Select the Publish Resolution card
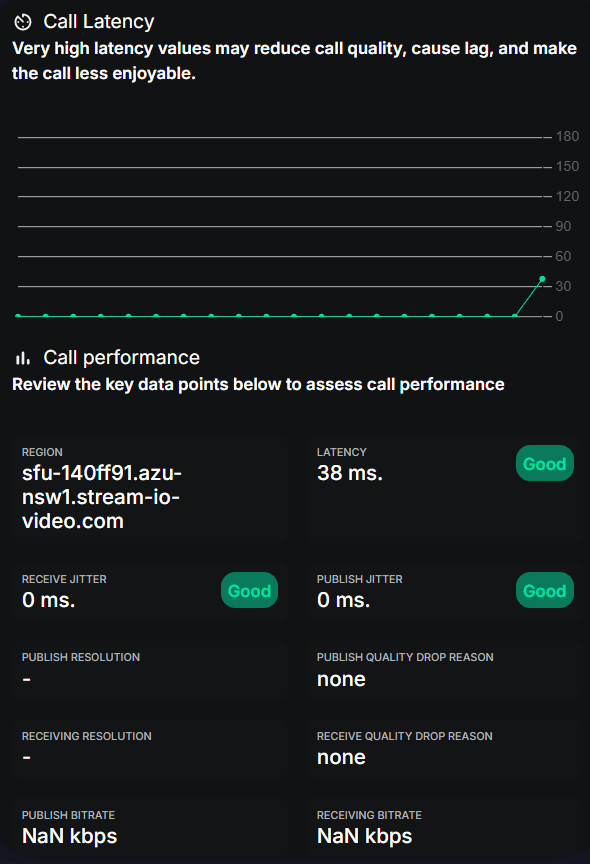Image resolution: width=590 pixels, height=864 pixels. click(149, 670)
